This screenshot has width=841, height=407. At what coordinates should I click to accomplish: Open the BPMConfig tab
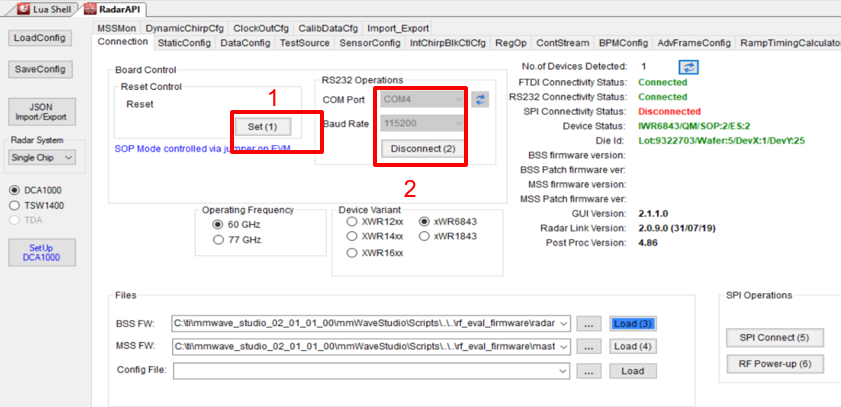pyautogui.click(x=623, y=43)
